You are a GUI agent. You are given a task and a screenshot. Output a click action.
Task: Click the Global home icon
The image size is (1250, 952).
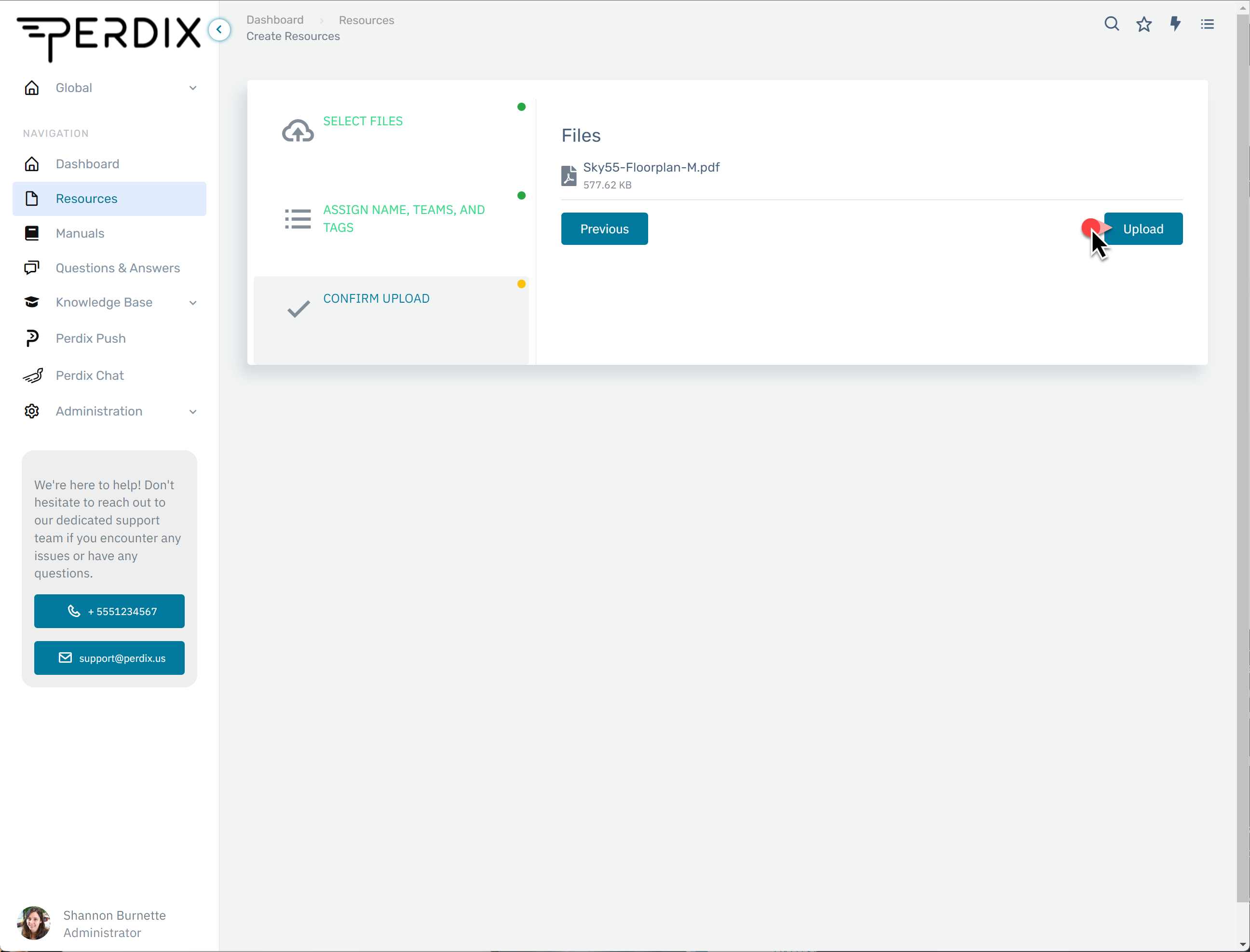[x=32, y=88]
